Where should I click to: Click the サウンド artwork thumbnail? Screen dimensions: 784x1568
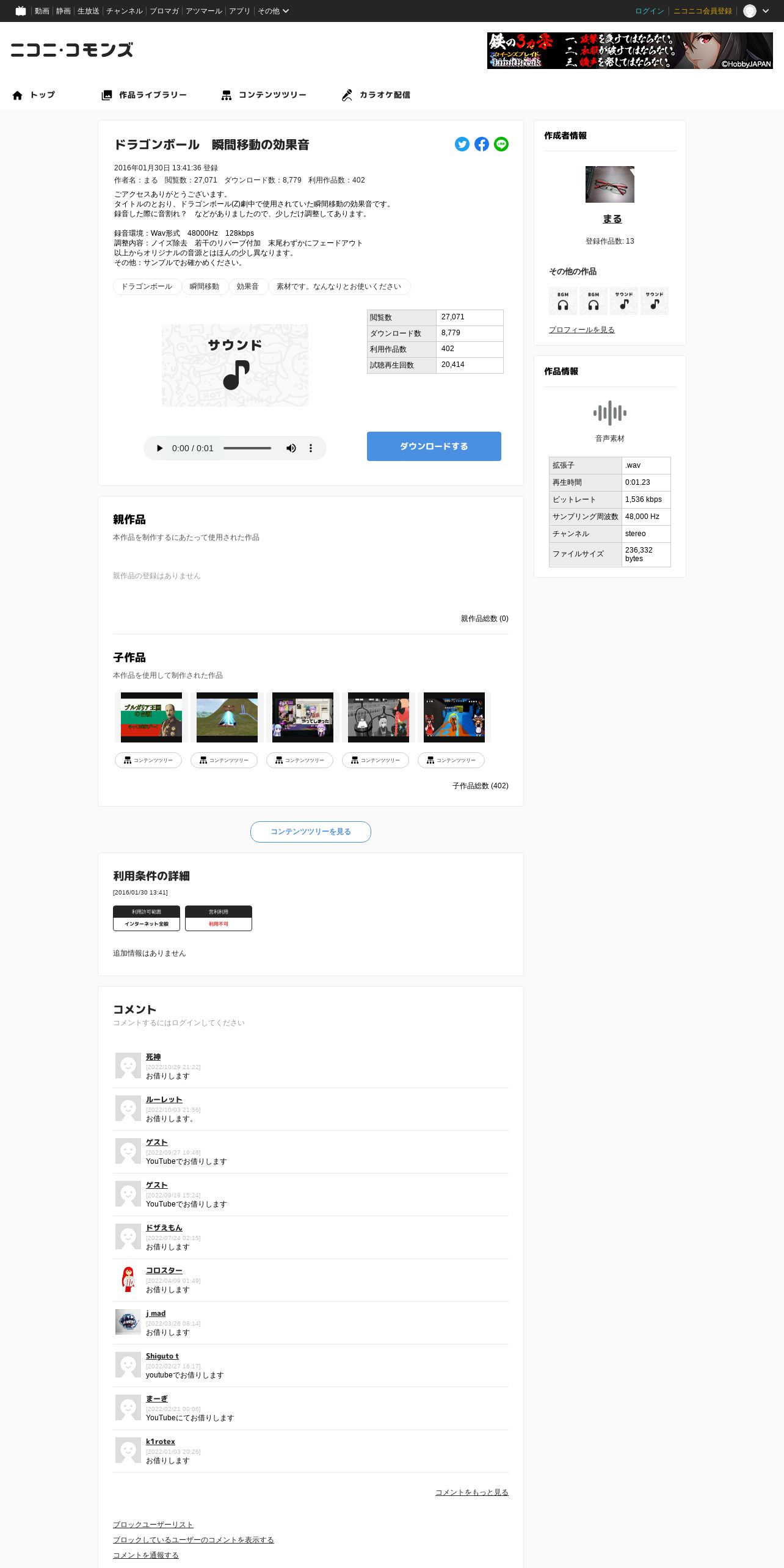[235, 366]
